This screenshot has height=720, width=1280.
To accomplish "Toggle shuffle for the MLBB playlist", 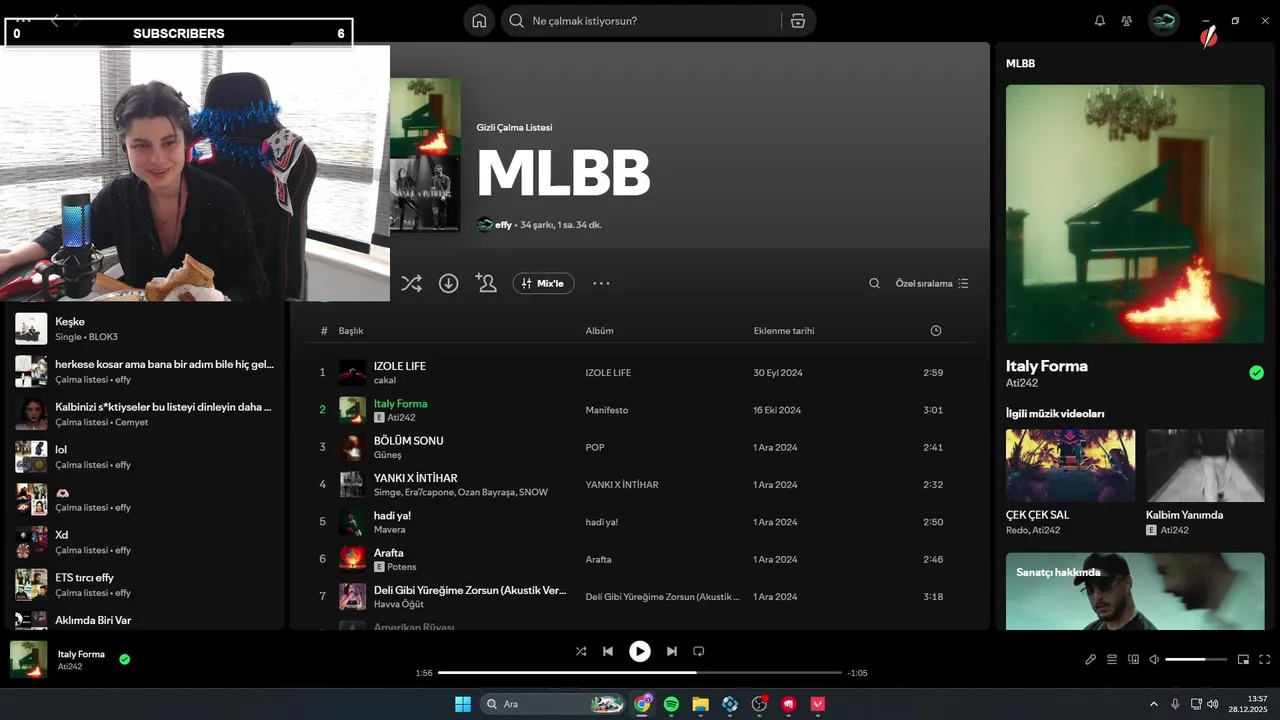I will pyautogui.click(x=411, y=283).
